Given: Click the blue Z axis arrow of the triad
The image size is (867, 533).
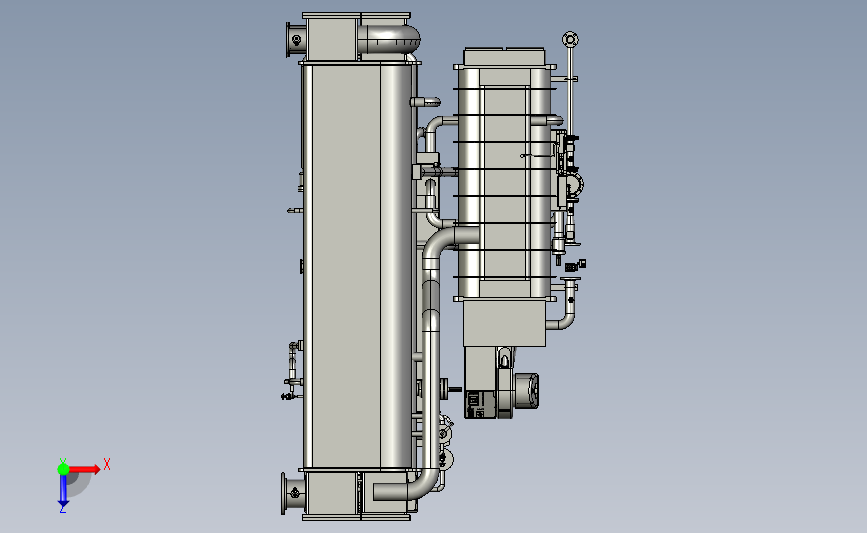Looking at the screenshot, I should point(63,490).
